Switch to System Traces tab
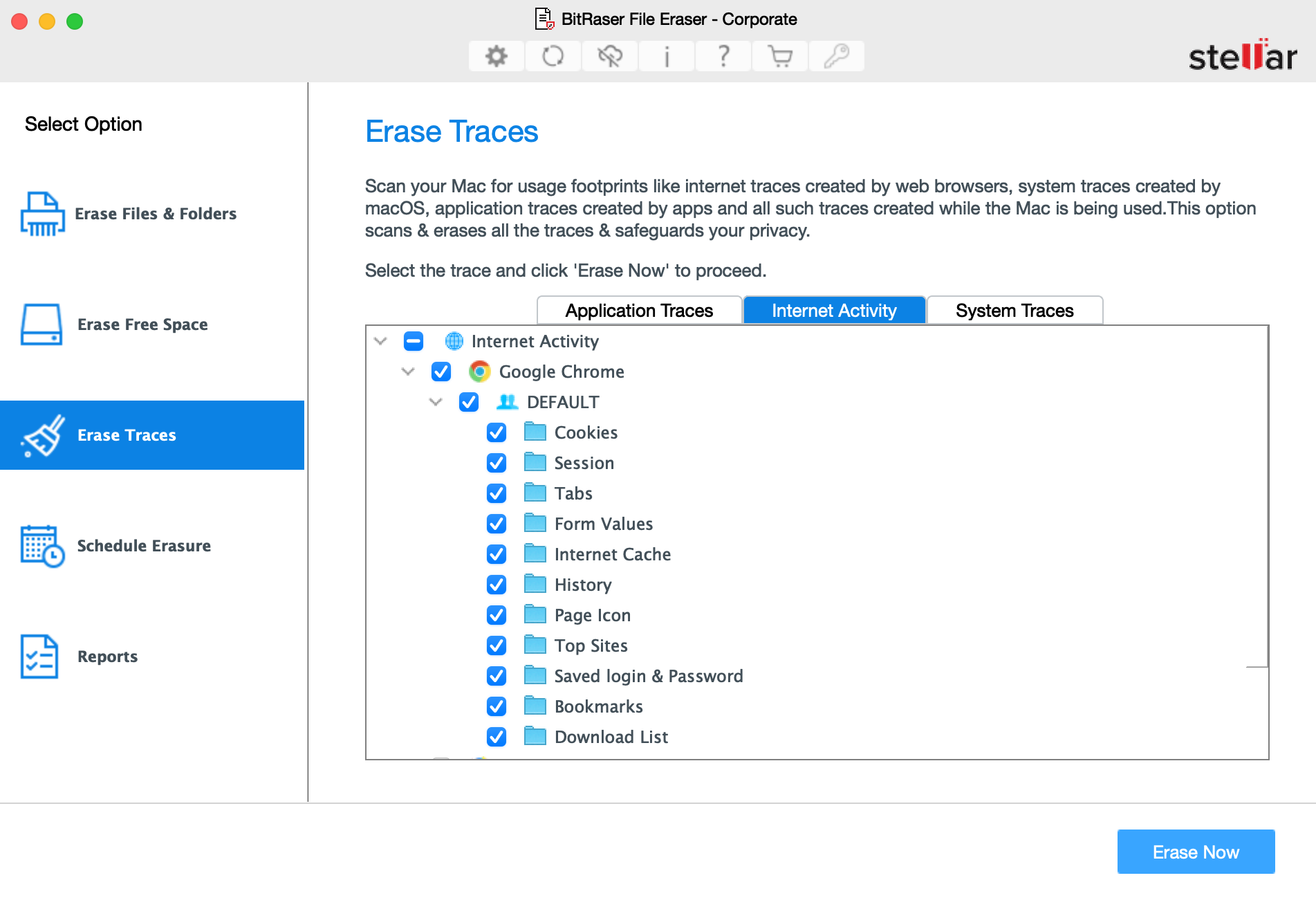 coord(1014,311)
